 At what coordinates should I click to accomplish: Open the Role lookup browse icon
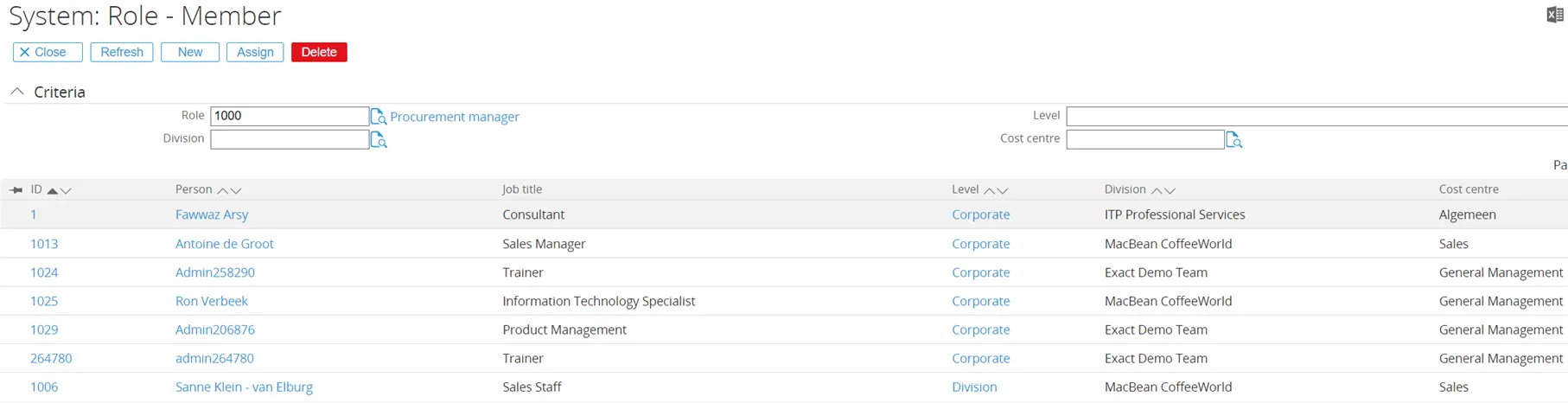pos(378,117)
